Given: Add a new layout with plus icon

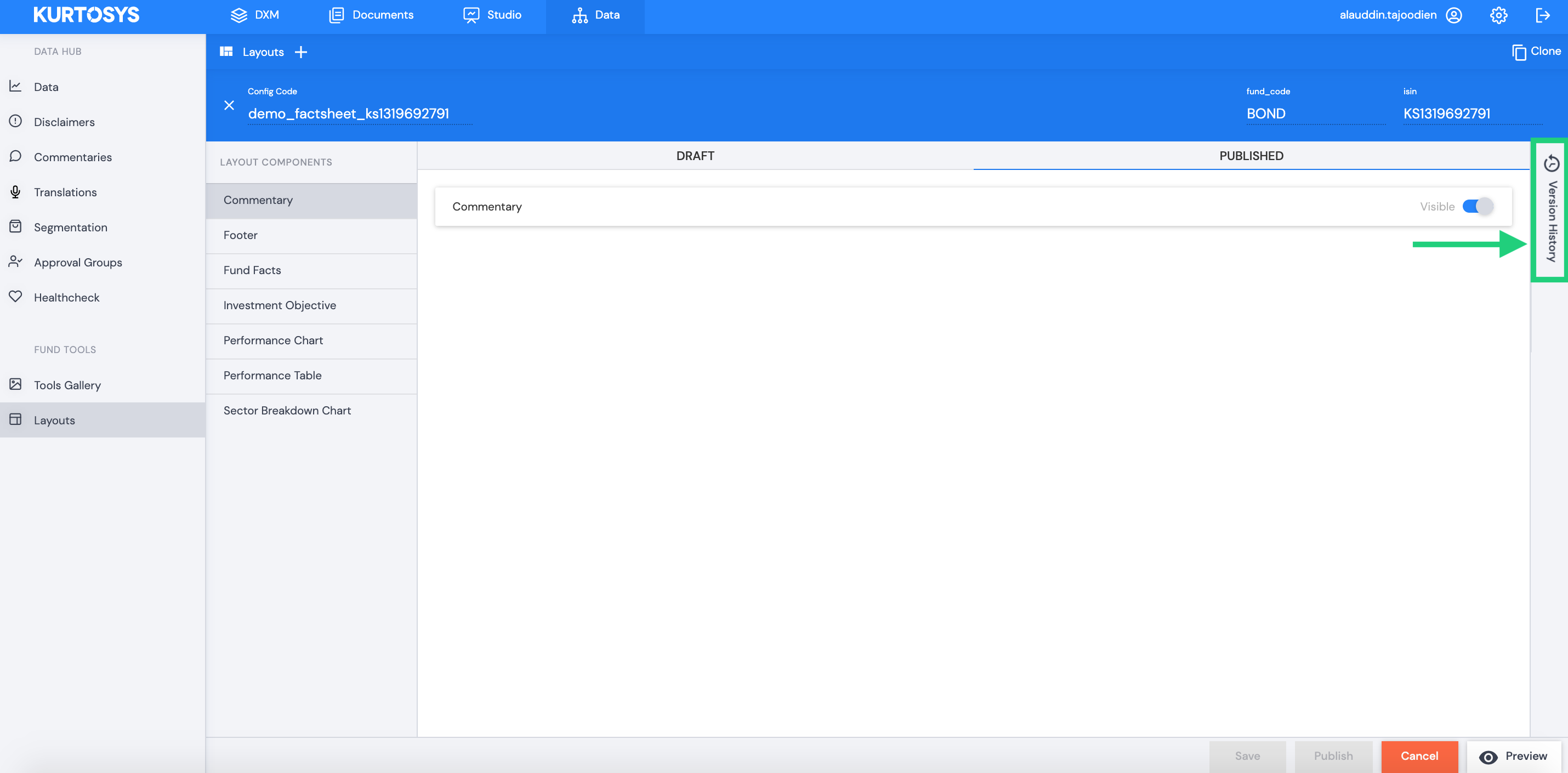Looking at the screenshot, I should 300,52.
